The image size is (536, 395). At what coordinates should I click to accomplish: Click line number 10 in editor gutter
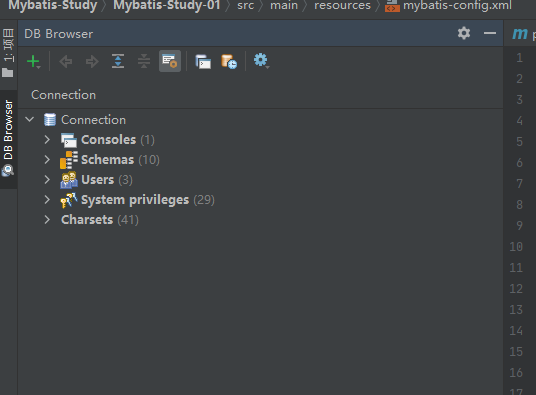click(516, 247)
